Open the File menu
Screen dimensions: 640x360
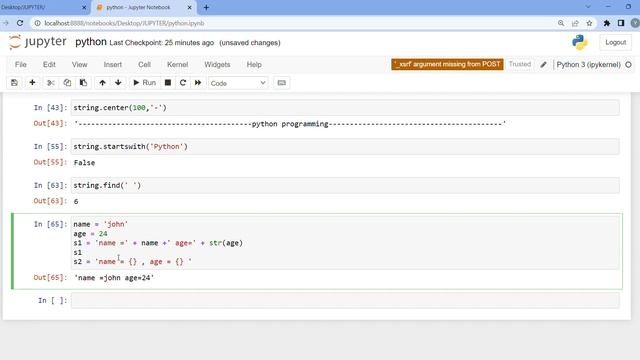(21, 64)
